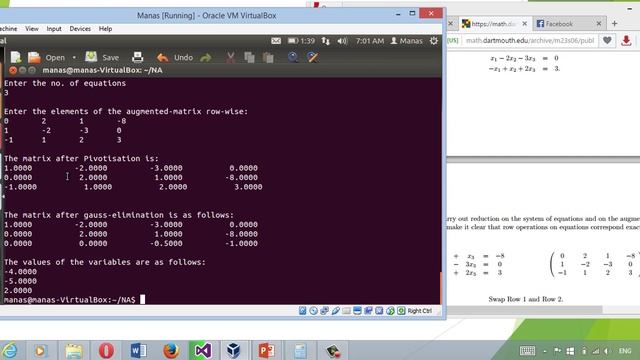Click the VirtualBox shared folders status icon
Screen dimensions: 640x360
347,311
